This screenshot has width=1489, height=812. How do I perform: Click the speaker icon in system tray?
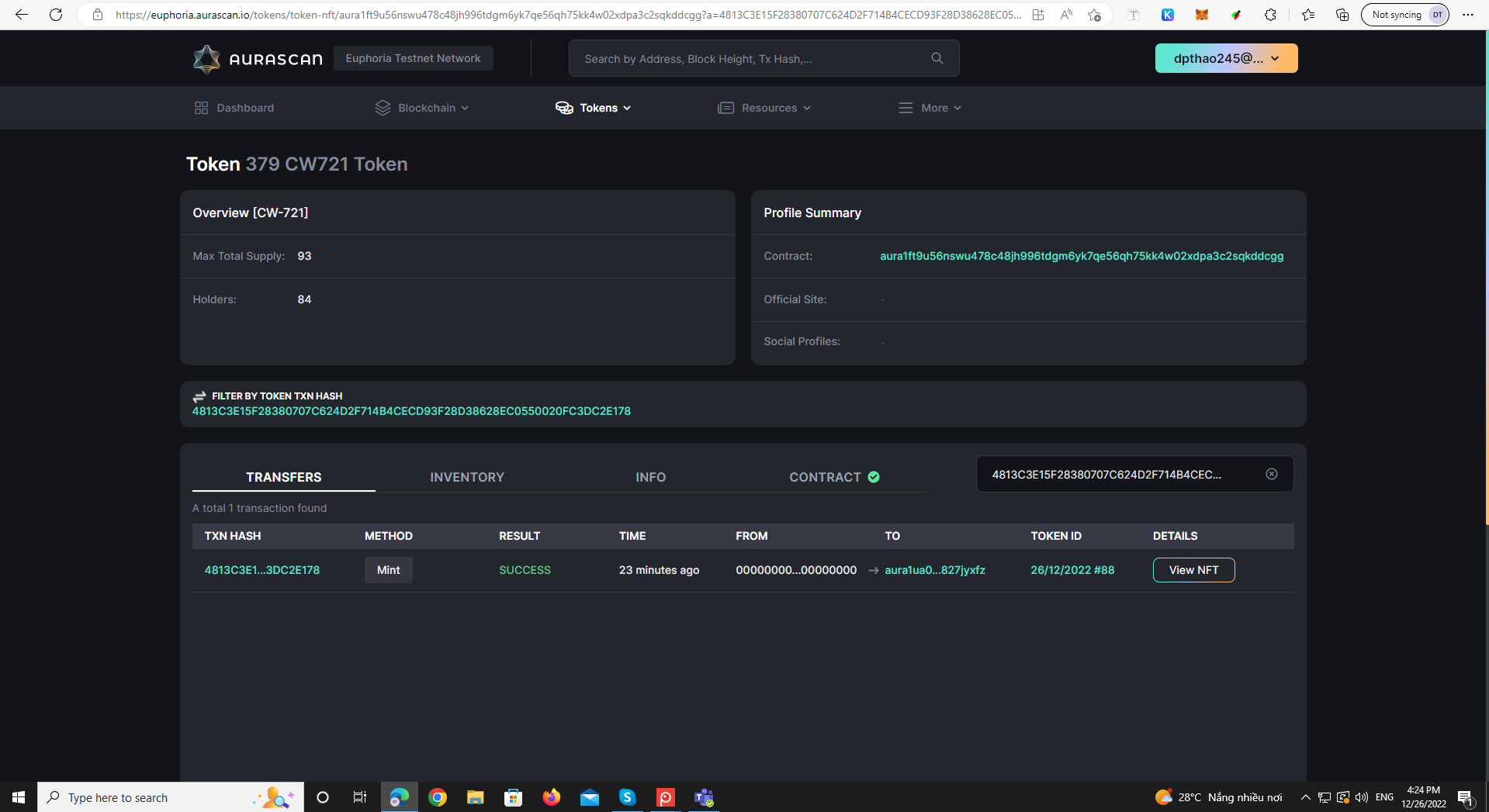1362,797
